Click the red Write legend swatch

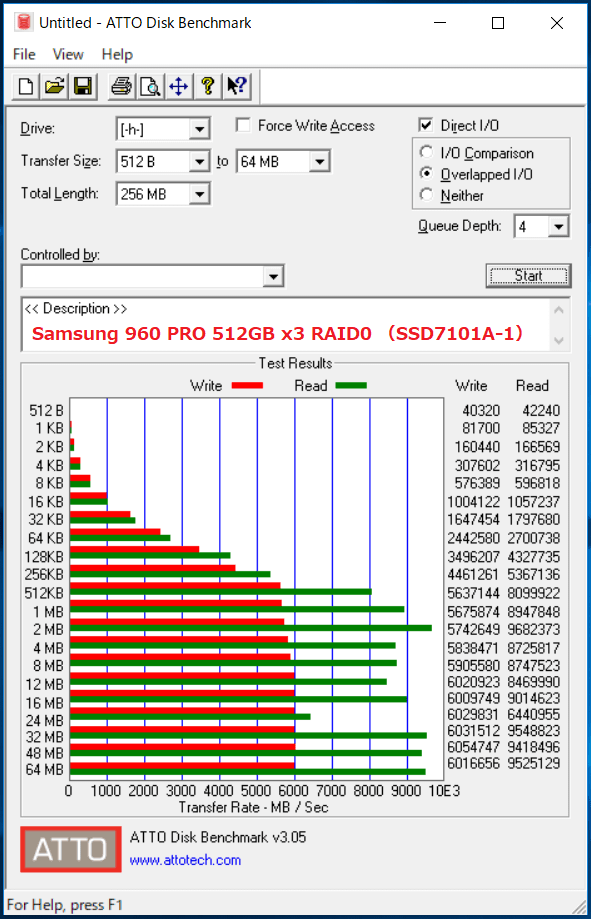point(247,386)
